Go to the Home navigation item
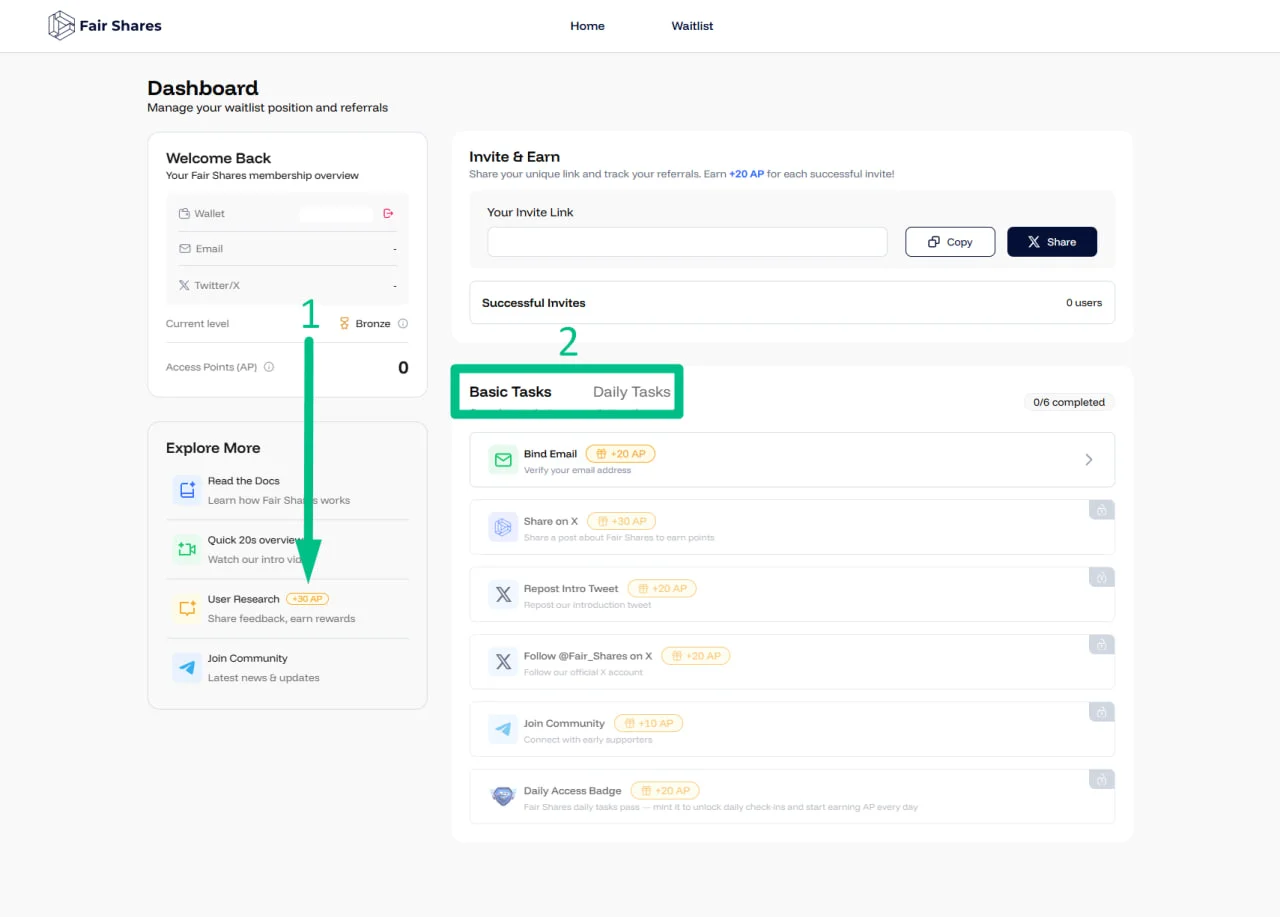Image resolution: width=1280 pixels, height=917 pixels. point(587,26)
